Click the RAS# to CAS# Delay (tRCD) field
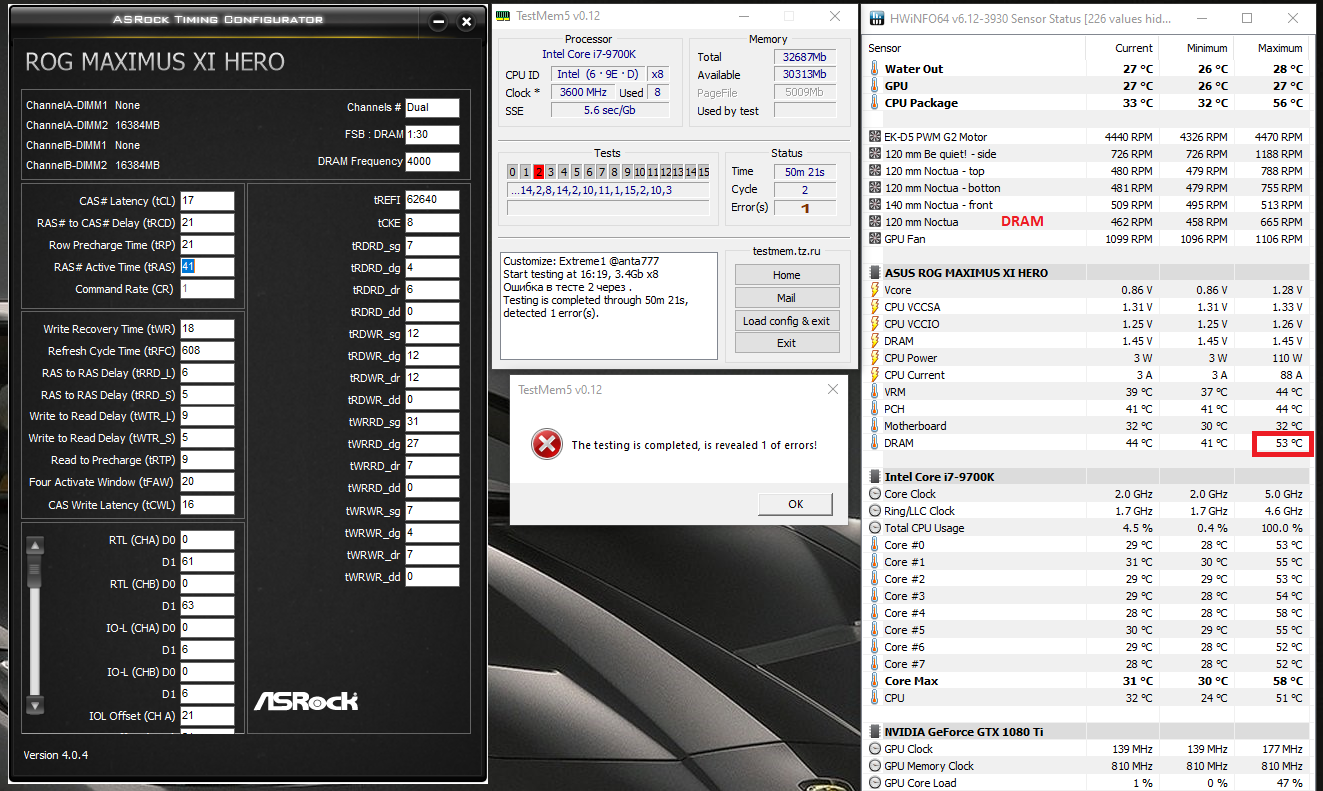The width and height of the screenshot is (1323, 791). 207,223
